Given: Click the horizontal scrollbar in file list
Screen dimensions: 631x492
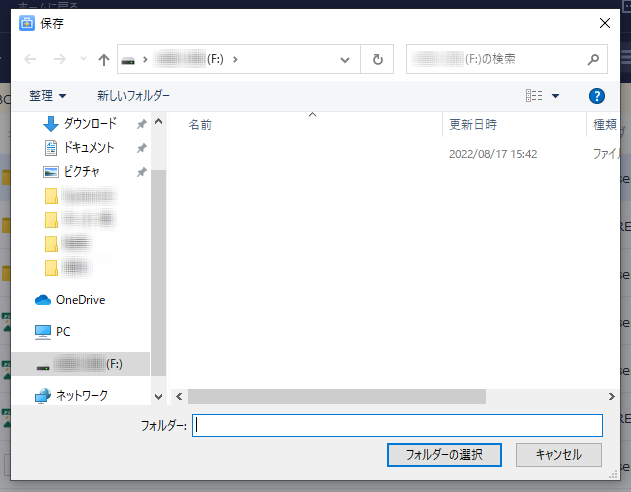Looking at the screenshot, I should click(x=336, y=396).
